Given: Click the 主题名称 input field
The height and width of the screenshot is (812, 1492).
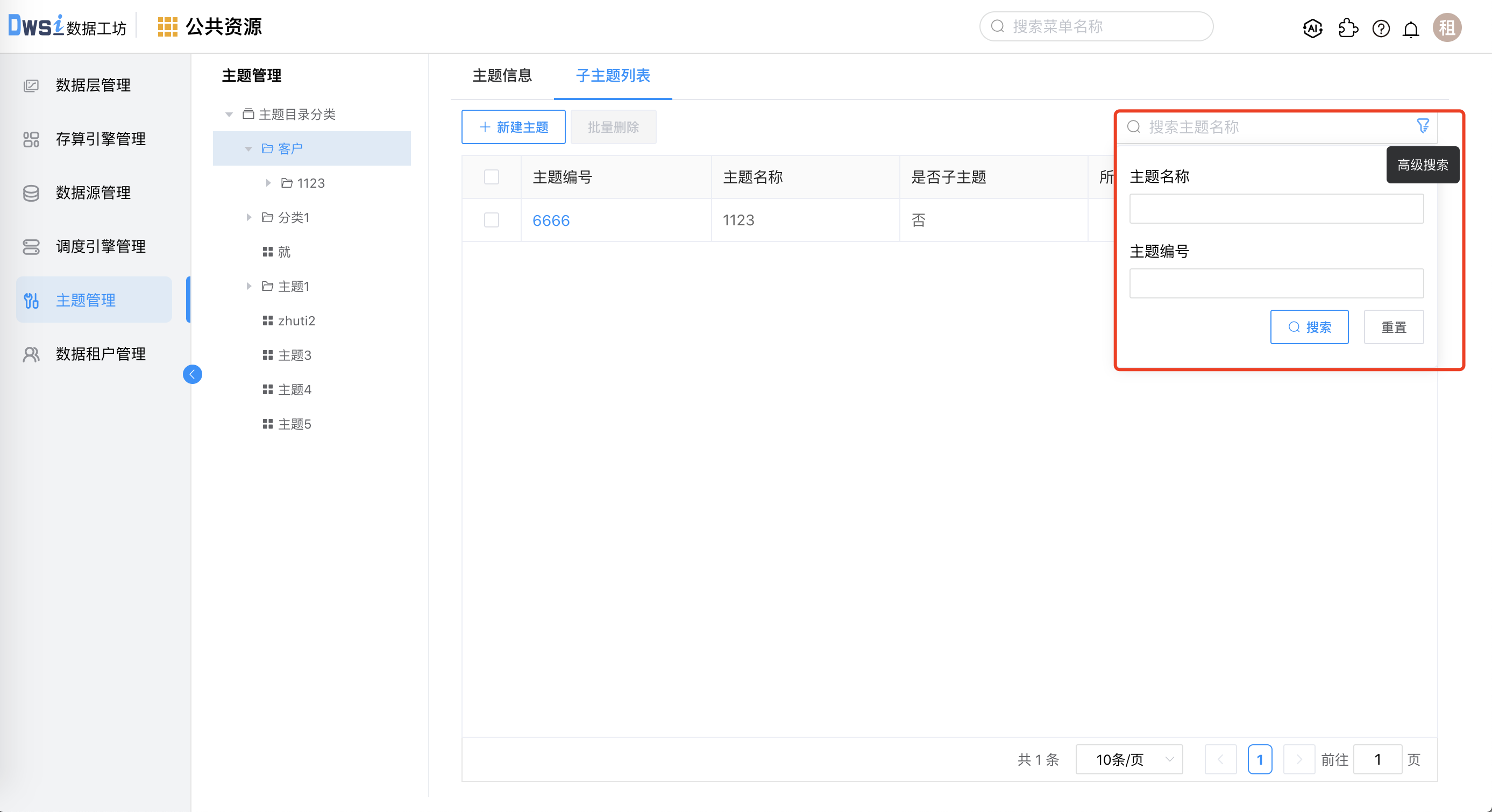Looking at the screenshot, I should point(1275,209).
